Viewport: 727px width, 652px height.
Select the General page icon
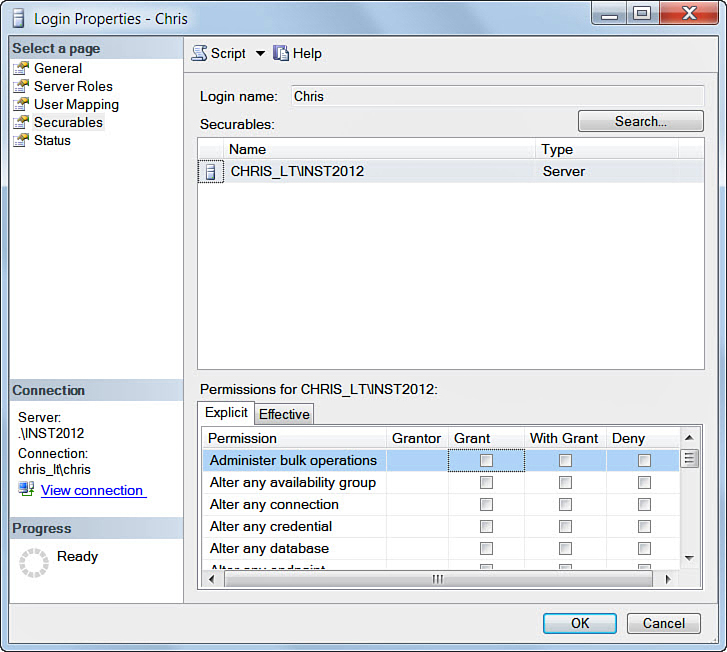[21, 68]
